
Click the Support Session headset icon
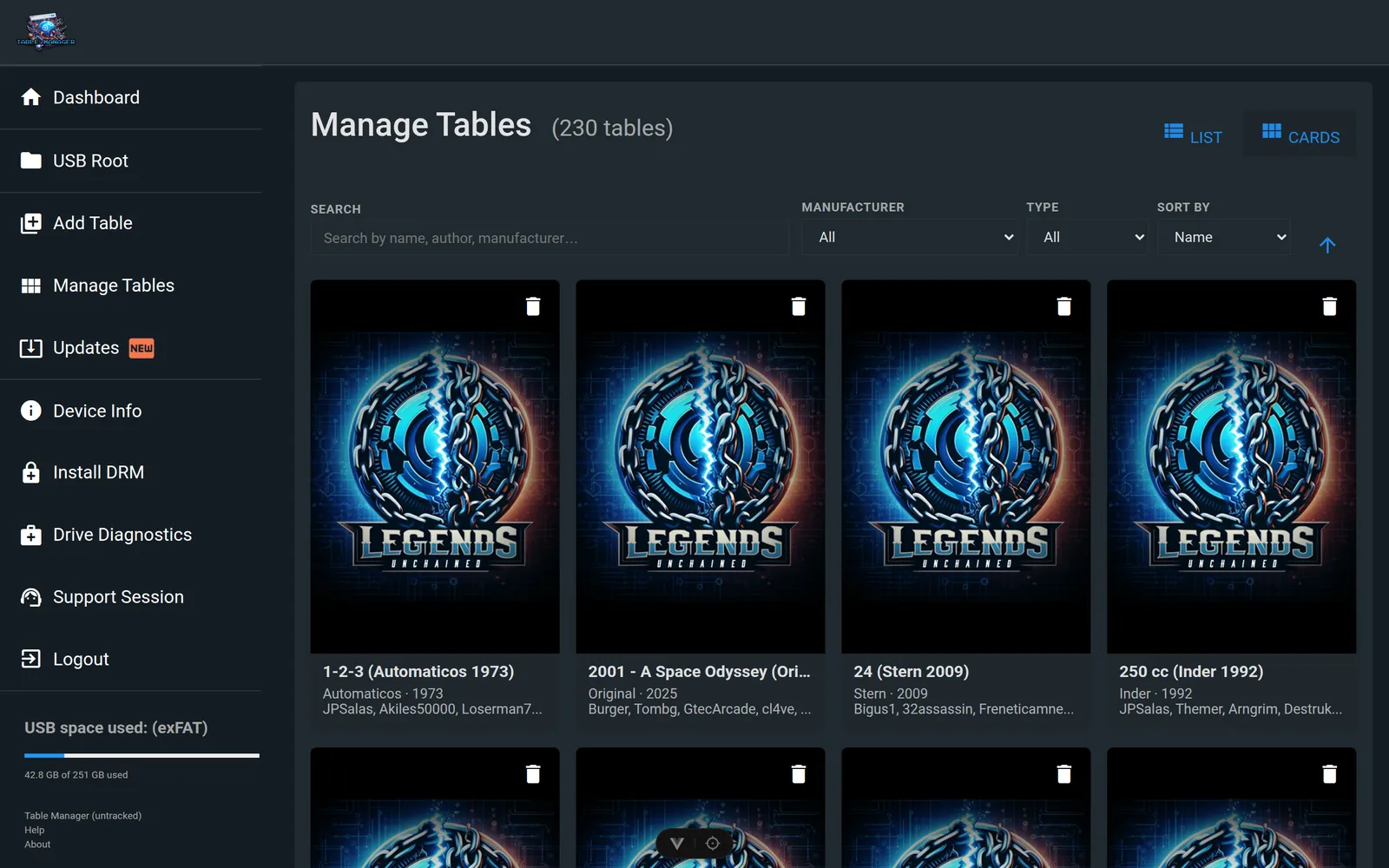(x=31, y=597)
